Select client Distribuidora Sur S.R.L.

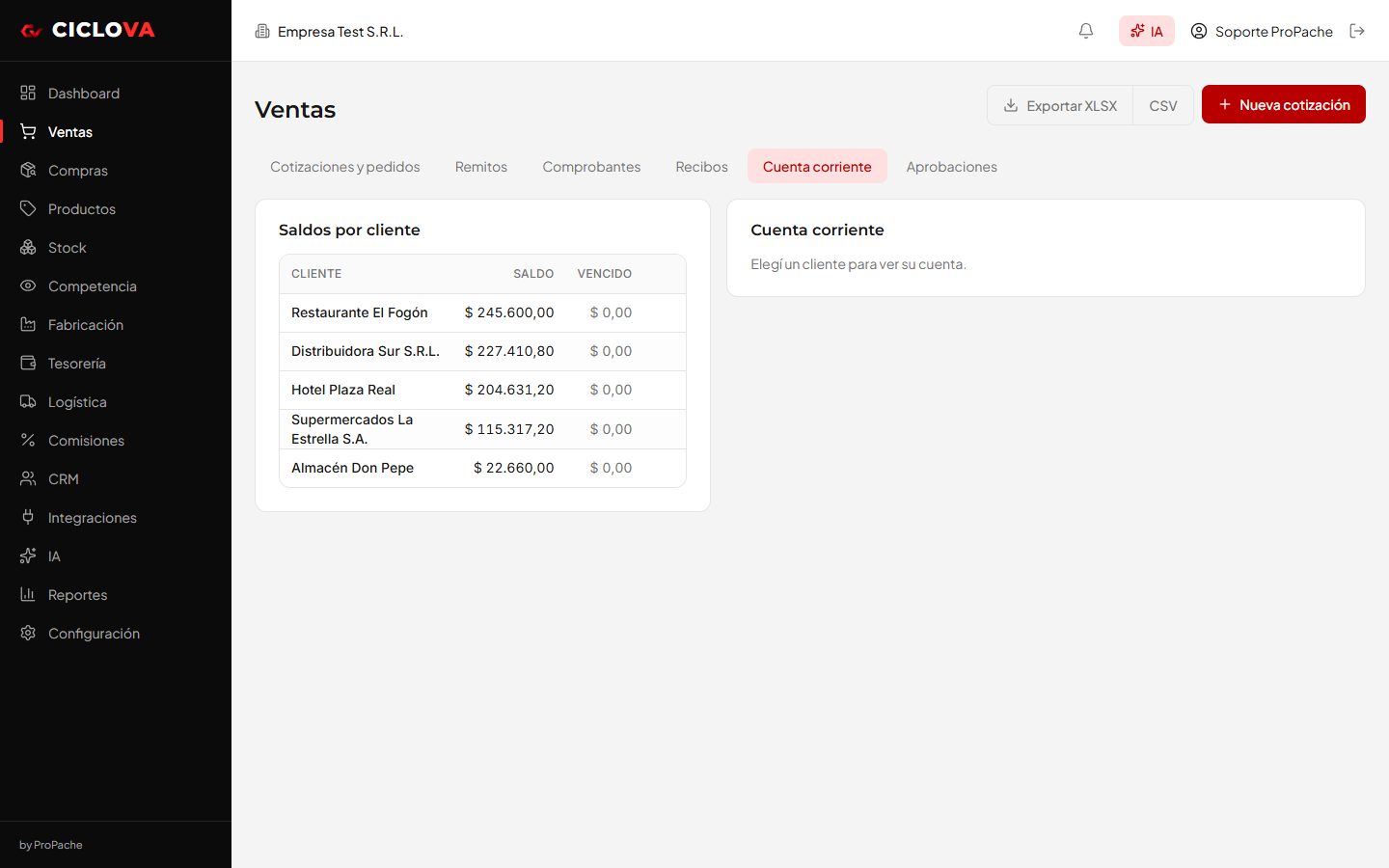pyautogui.click(x=482, y=351)
